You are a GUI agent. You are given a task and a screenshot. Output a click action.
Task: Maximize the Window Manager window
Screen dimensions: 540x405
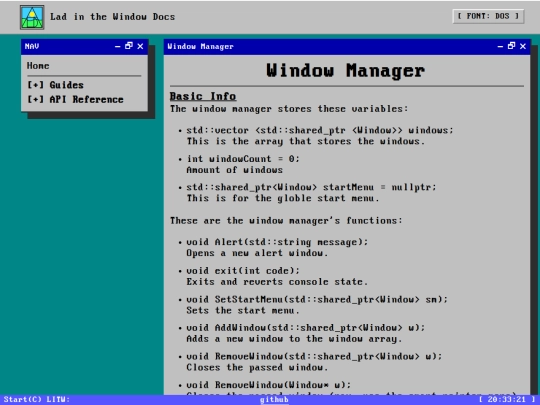coord(512,46)
